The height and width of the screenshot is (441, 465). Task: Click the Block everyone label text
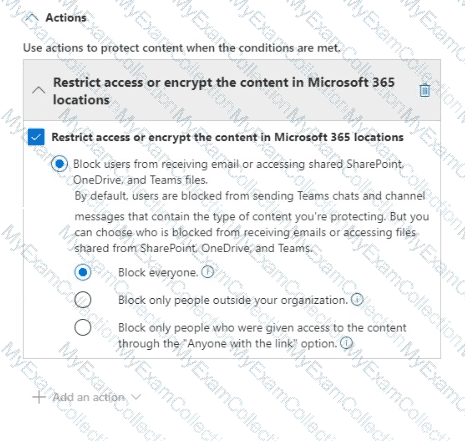(158, 272)
